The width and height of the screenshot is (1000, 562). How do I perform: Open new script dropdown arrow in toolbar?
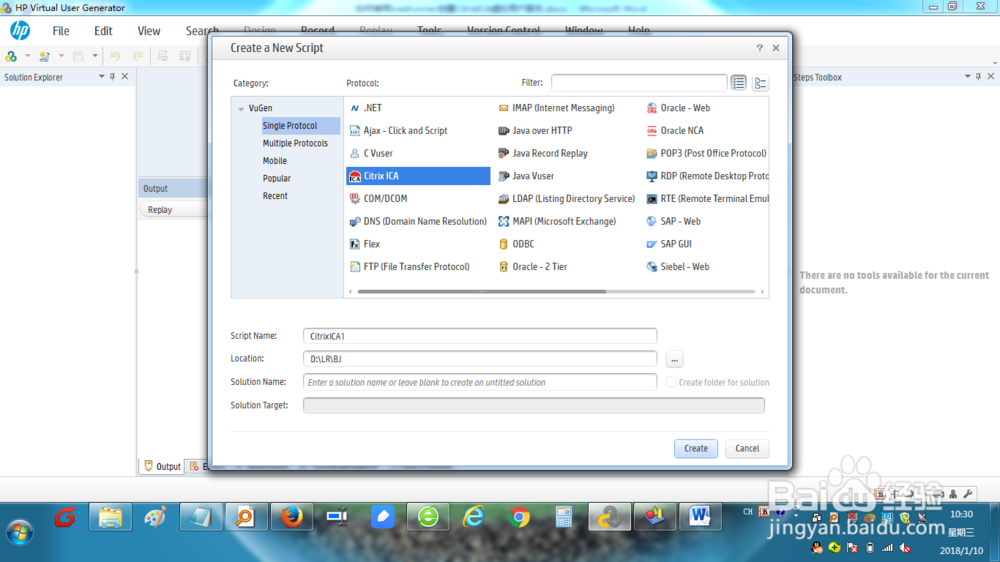coord(27,56)
